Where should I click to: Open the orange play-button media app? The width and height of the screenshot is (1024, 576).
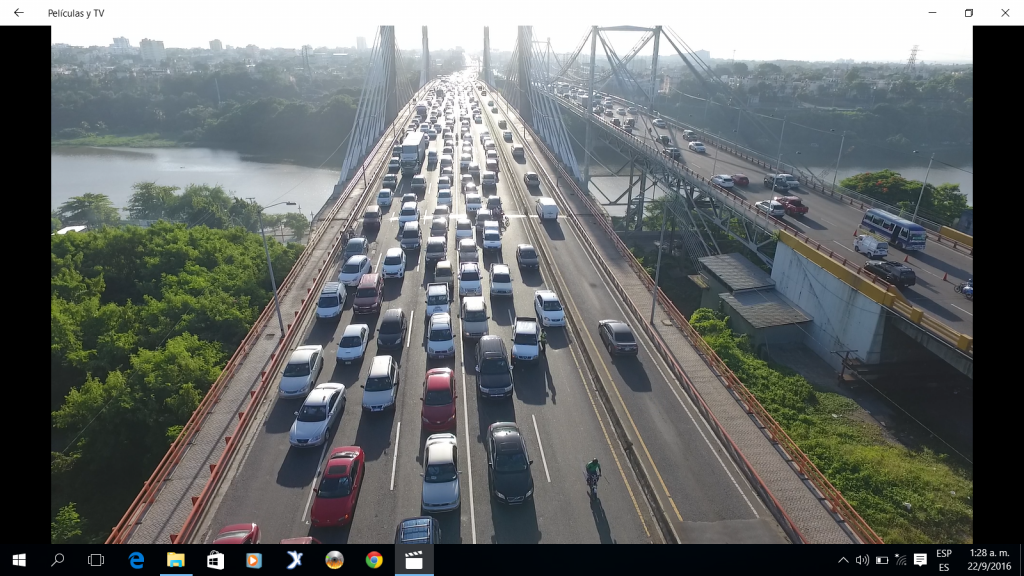254,560
